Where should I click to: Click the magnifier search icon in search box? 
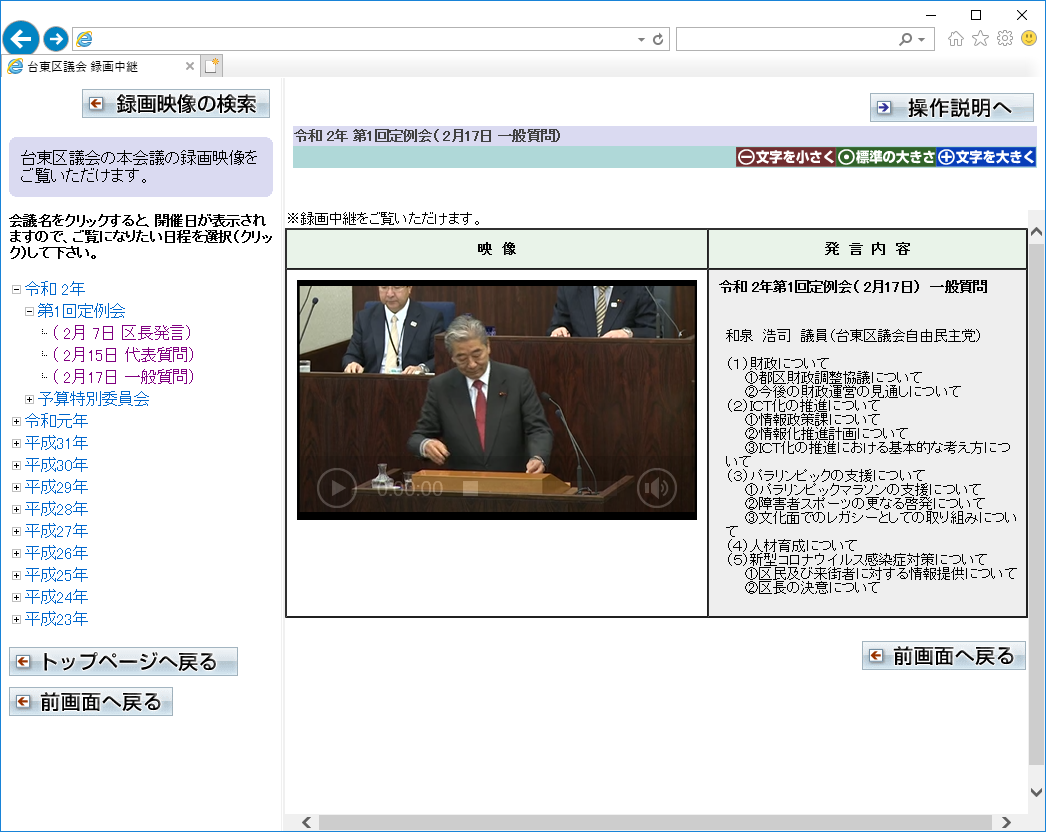[x=905, y=39]
